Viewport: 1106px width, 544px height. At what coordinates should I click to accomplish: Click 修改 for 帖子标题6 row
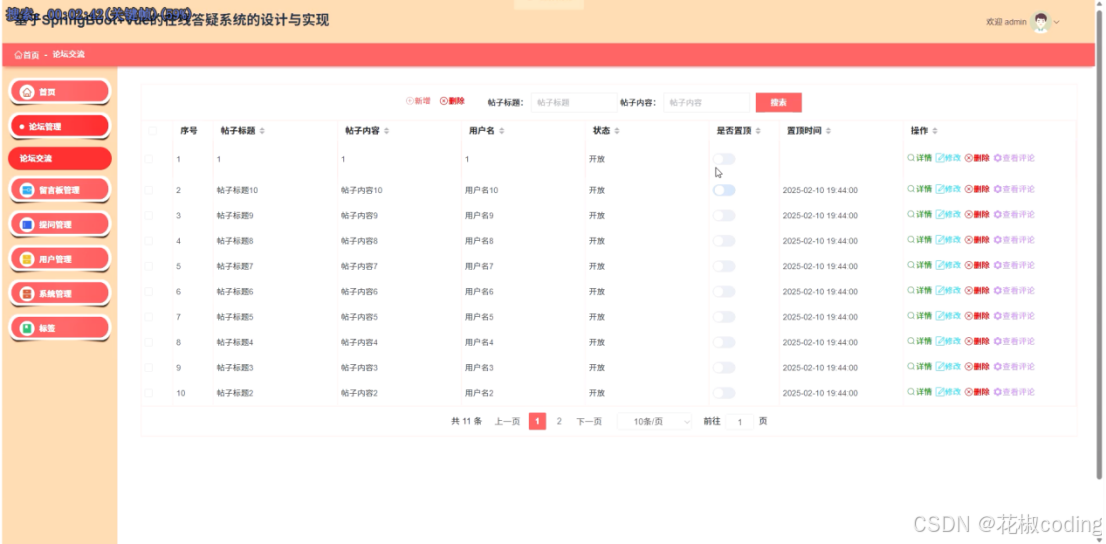tap(948, 291)
